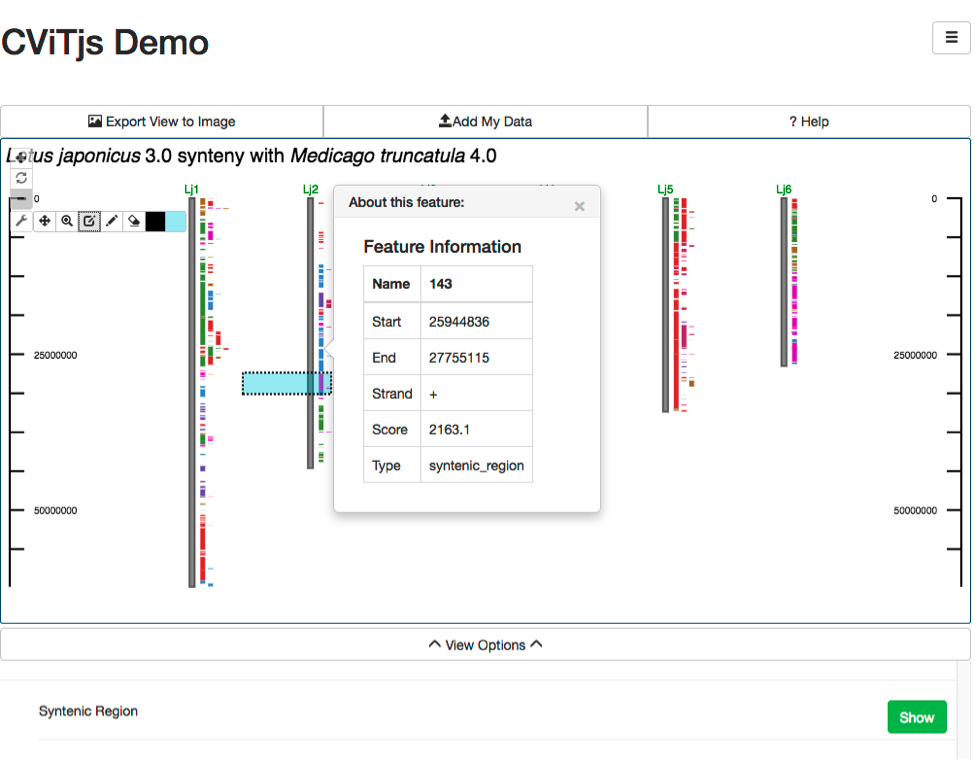The width and height of the screenshot is (975, 763).
Task: Click the zoom out minus button
Action: tap(21, 198)
